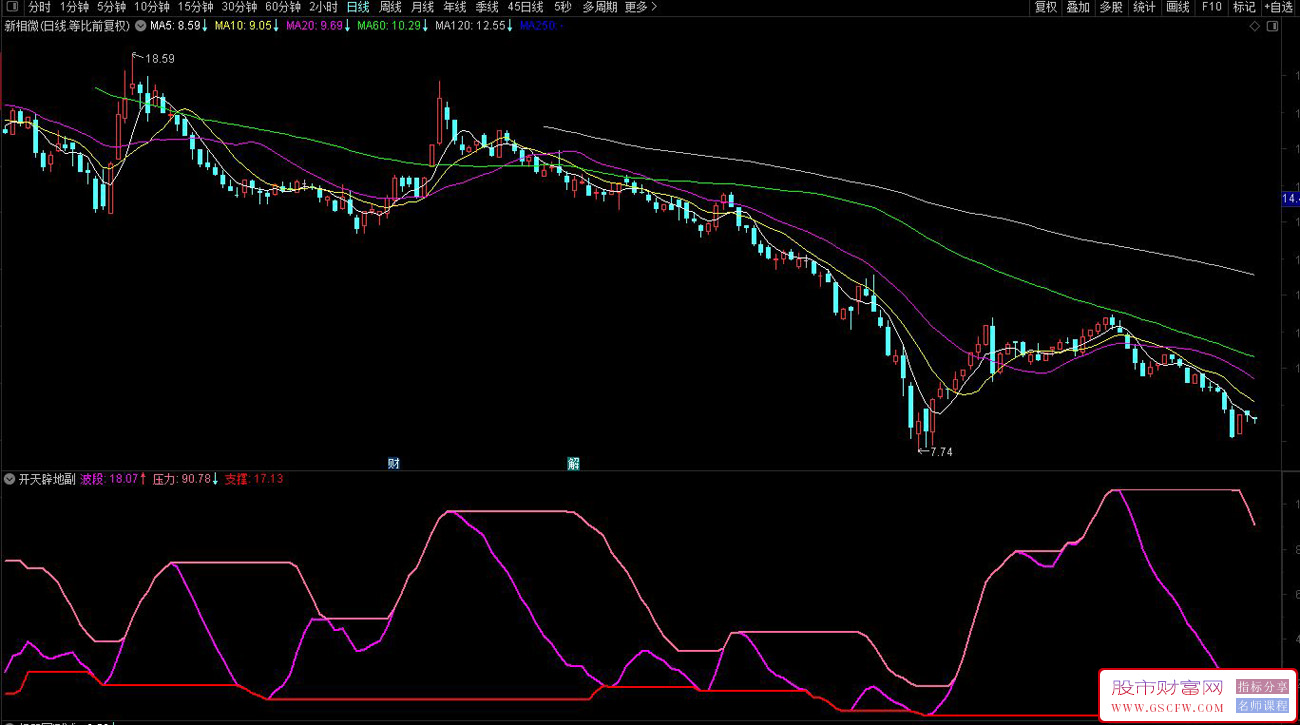The width and height of the screenshot is (1300, 725).
Task: Open the 统计 statistics button
Action: point(1144,7)
